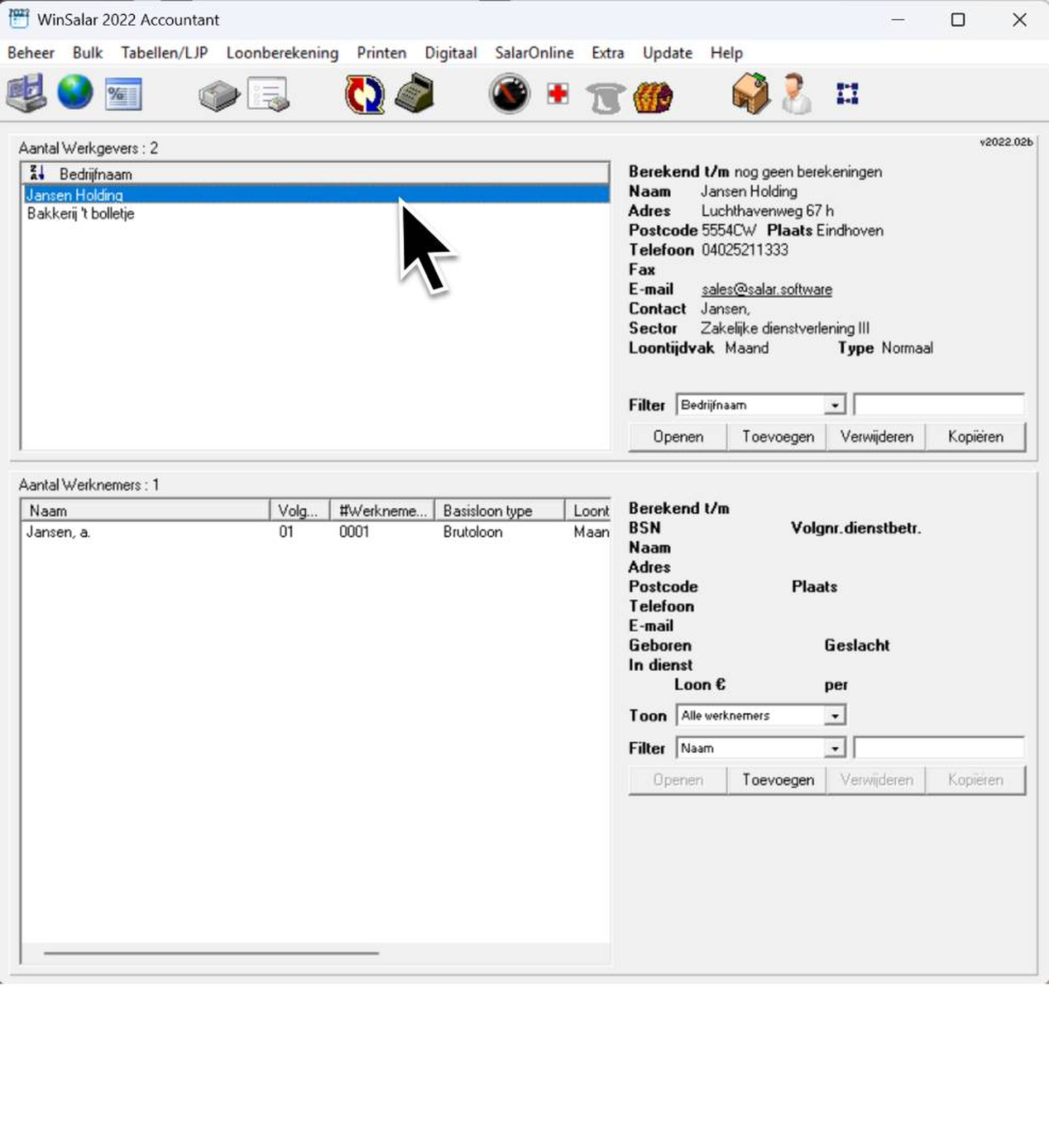Click the globe icon in toolbar

coord(75,93)
